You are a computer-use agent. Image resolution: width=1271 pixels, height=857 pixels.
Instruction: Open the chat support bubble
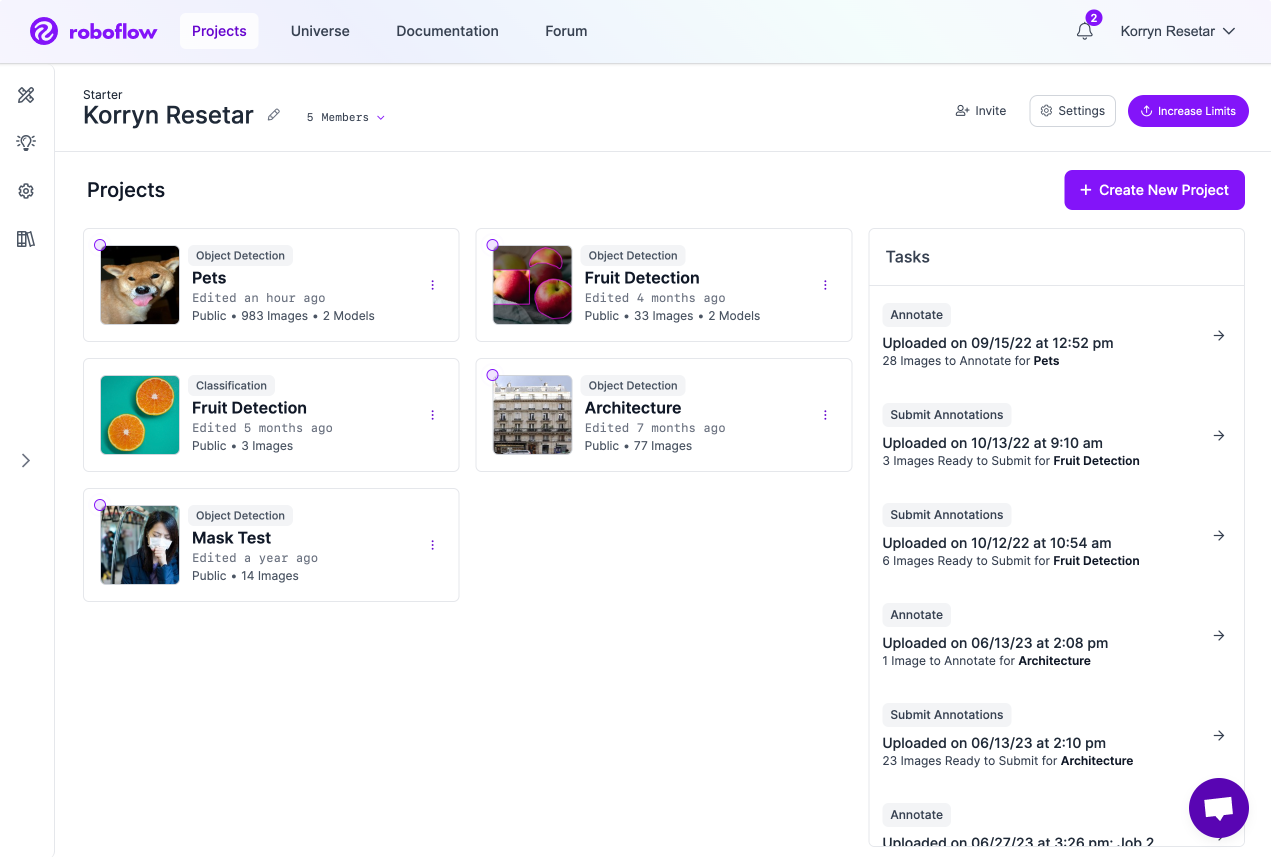click(x=1218, y=807)
